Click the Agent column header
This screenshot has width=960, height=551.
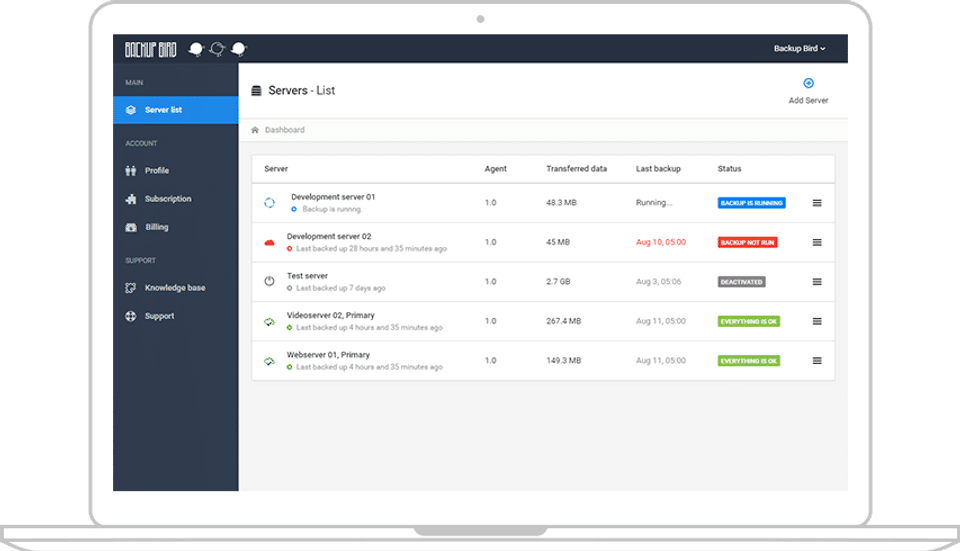tap(496, 168)
